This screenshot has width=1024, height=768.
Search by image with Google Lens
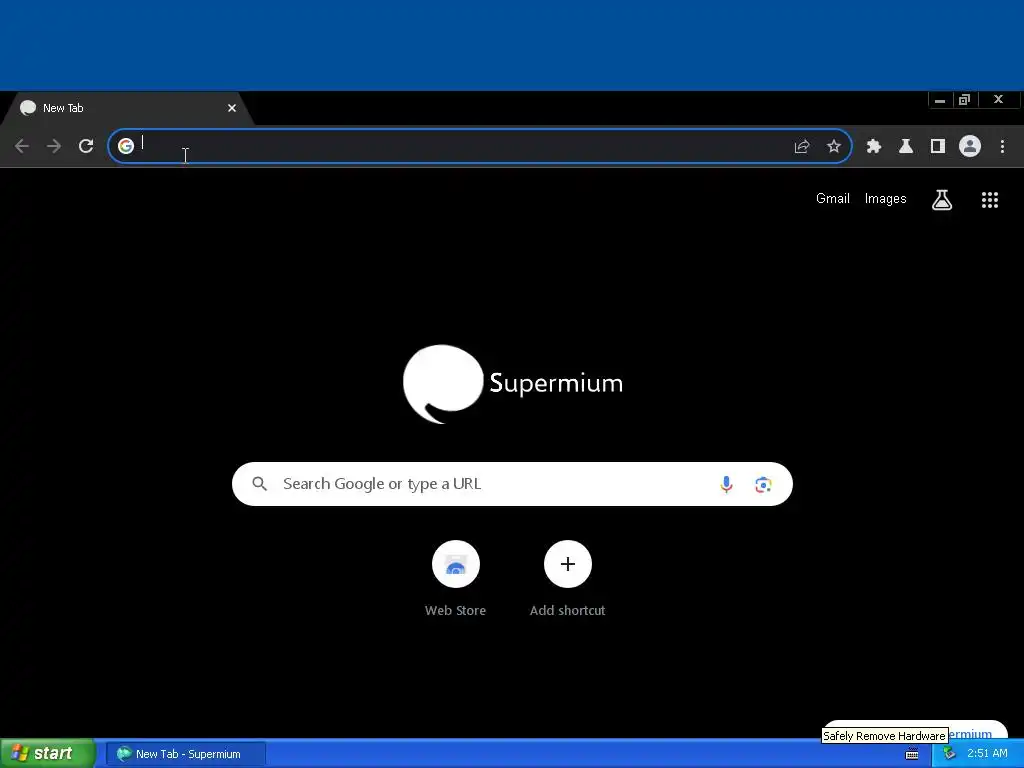pyautogui.click(x=763, y=485)
